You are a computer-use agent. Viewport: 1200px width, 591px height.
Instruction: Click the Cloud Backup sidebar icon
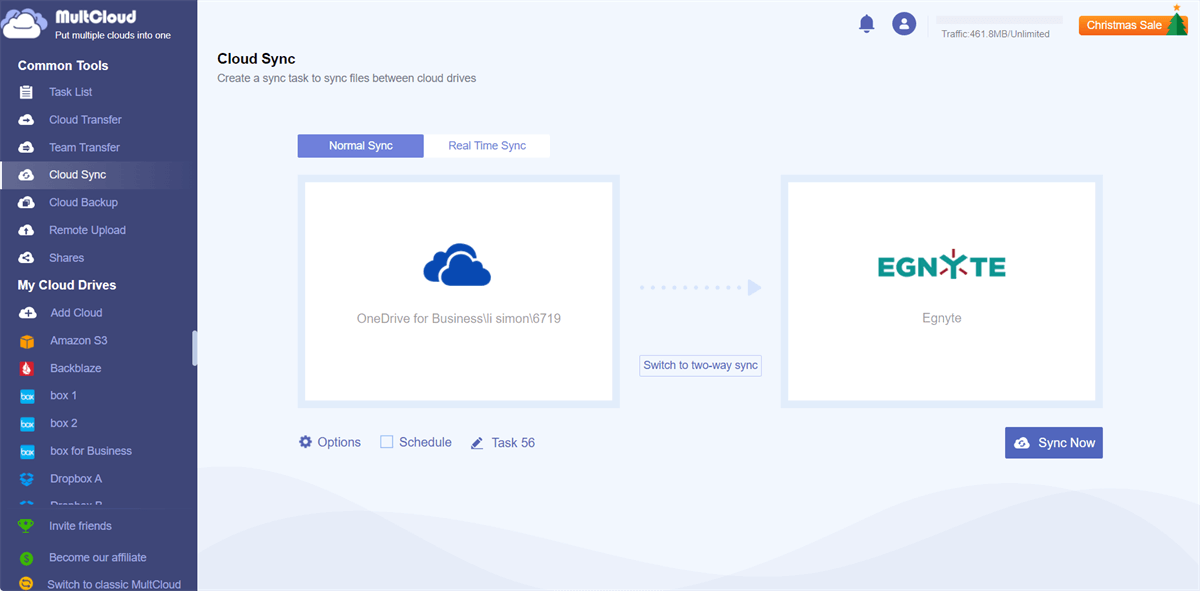(x=27, y=202)
